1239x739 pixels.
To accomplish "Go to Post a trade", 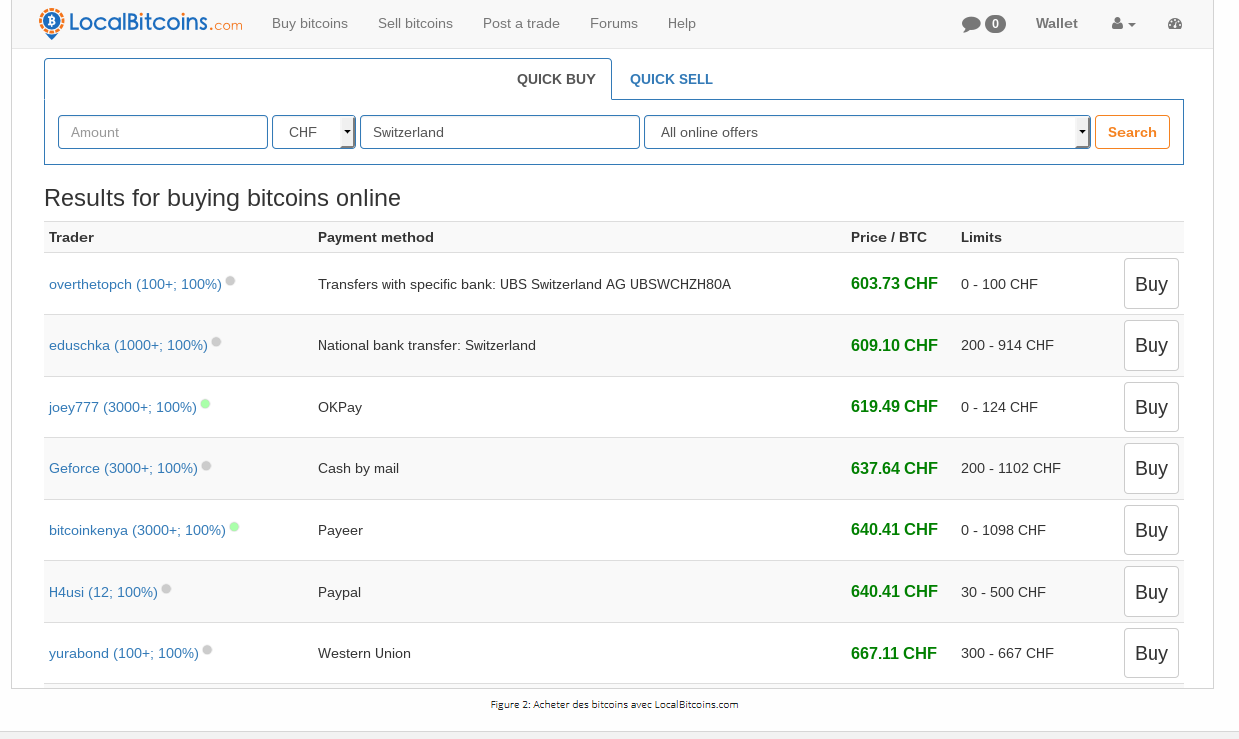I will pyautogui.click(x=521, y=23).
